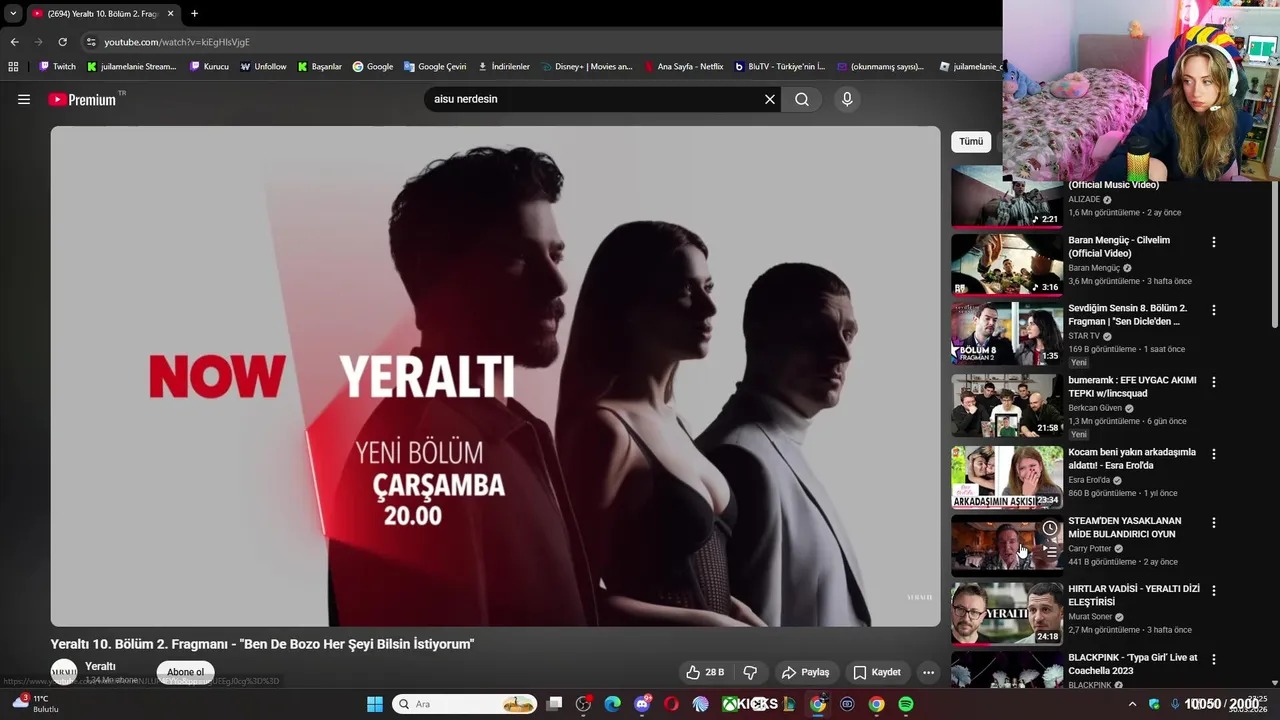This screenshot has height=720, width=1280.
Task: Open a new tab with plus
Action: (x=194, y=13)
